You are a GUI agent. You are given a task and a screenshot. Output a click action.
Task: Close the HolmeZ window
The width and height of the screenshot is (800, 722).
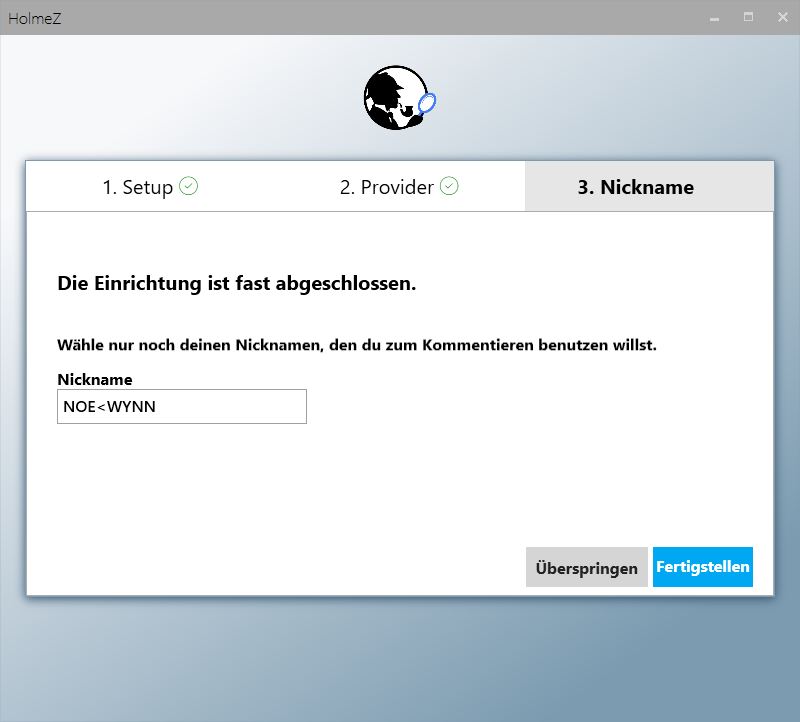[783, 17]
